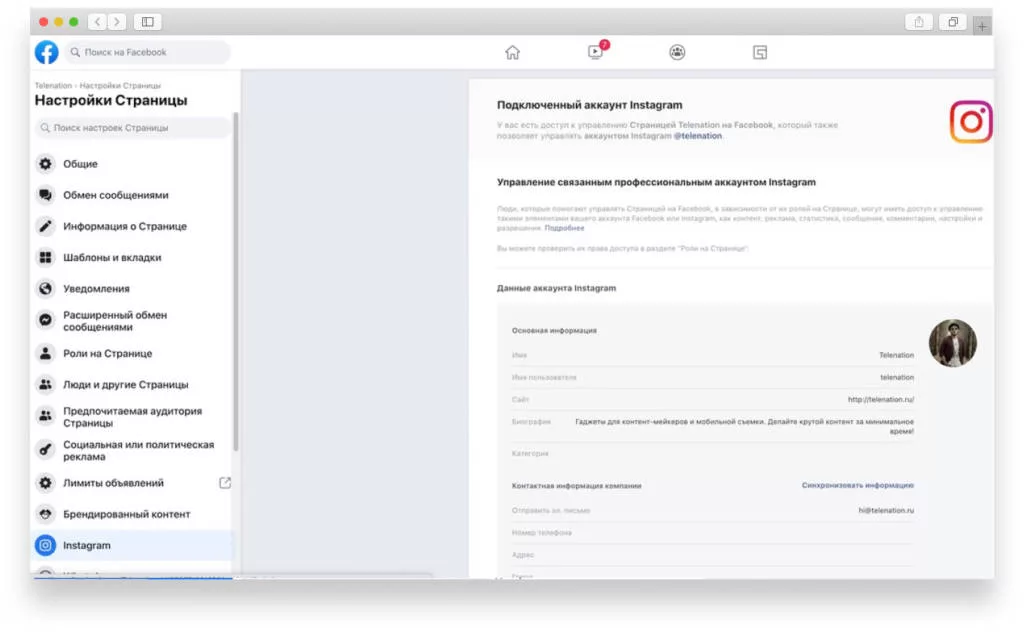Click the Данные аккаунта Instagram heading
Screen dimensions: 1024x632
click(x=556, y=288)
